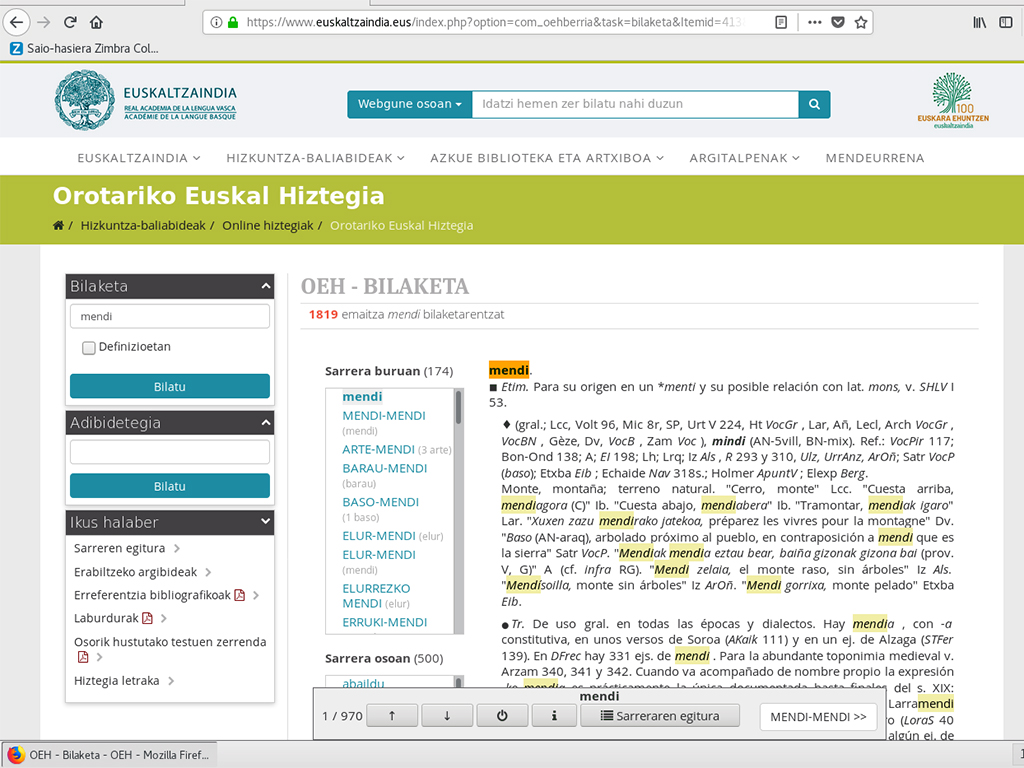Focus the 'Idatzi hemen zer bilatu nahi duzun' field
This screenshot has width=1024, height=768.
[635, 104]
